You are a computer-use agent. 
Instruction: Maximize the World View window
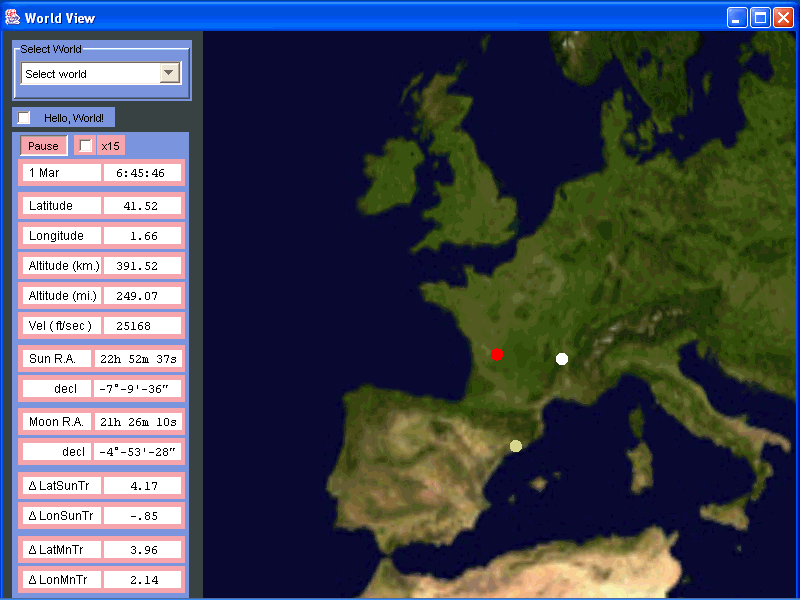pyautogui.click(x=760, y=17)
